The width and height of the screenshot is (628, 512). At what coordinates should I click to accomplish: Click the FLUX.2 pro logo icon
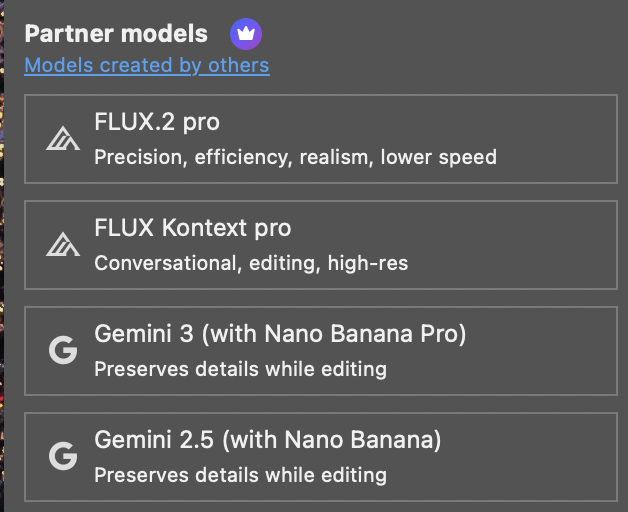tap(63, 139)
